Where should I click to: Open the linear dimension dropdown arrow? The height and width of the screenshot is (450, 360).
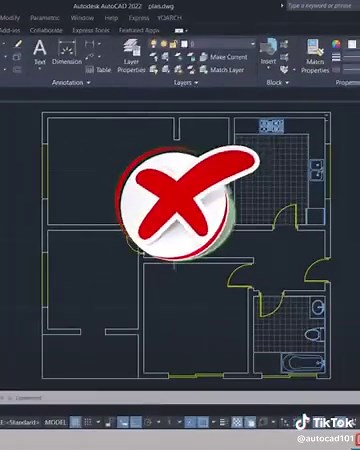click(99, 44)
